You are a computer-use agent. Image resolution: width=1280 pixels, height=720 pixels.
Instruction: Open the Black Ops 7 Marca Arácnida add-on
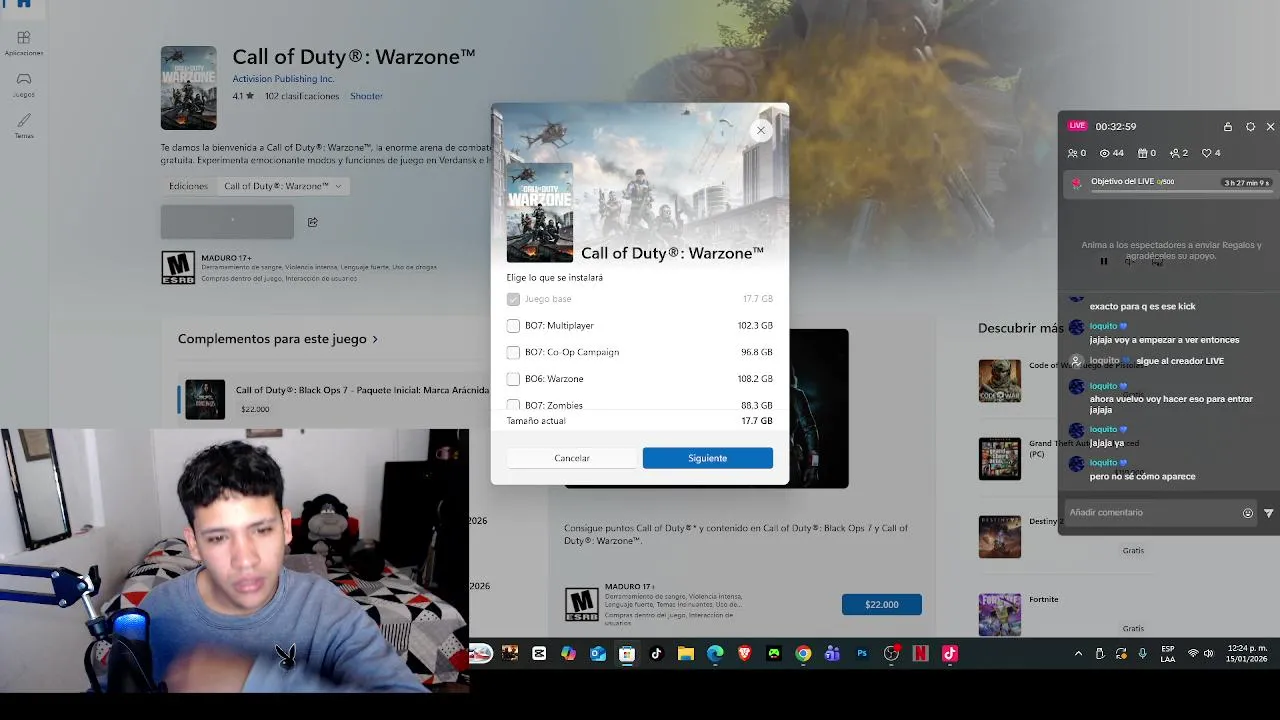pos(337,399)
